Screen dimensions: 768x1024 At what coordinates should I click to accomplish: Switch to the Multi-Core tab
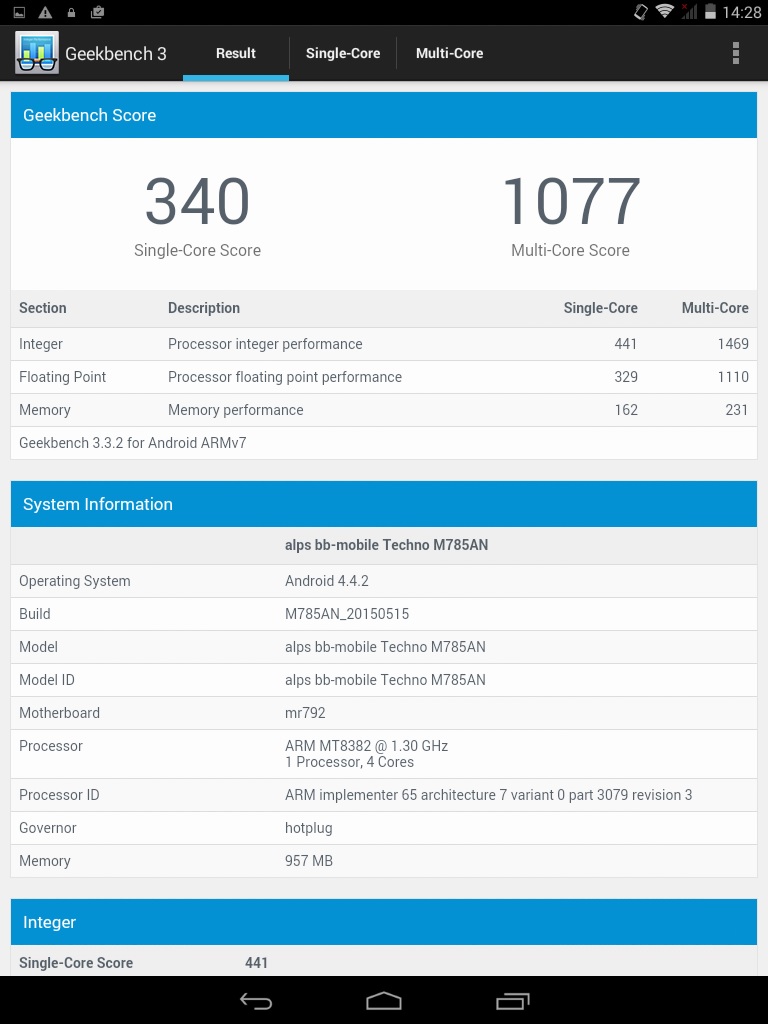(x=449, y=54)
